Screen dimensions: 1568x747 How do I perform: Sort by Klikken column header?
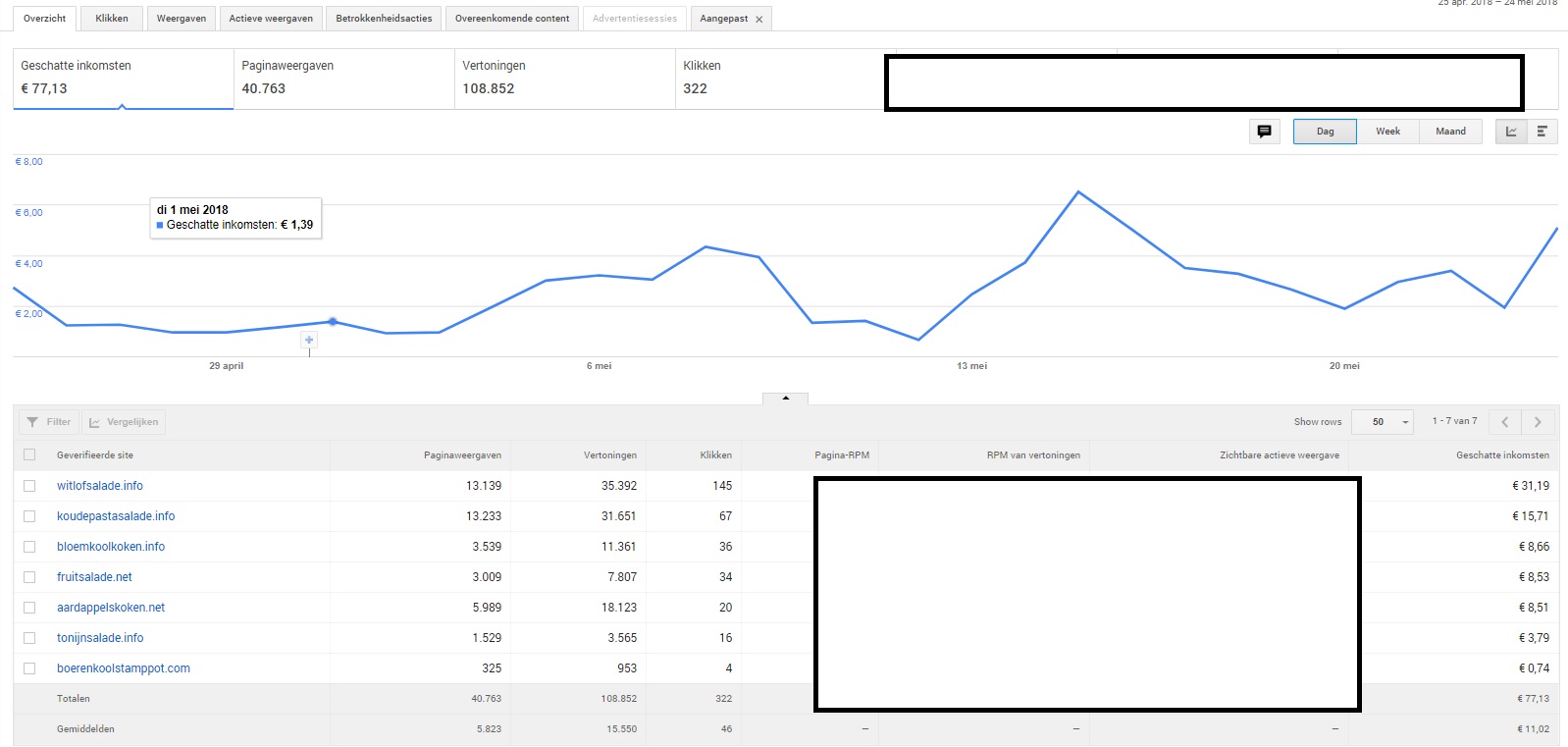716,455
